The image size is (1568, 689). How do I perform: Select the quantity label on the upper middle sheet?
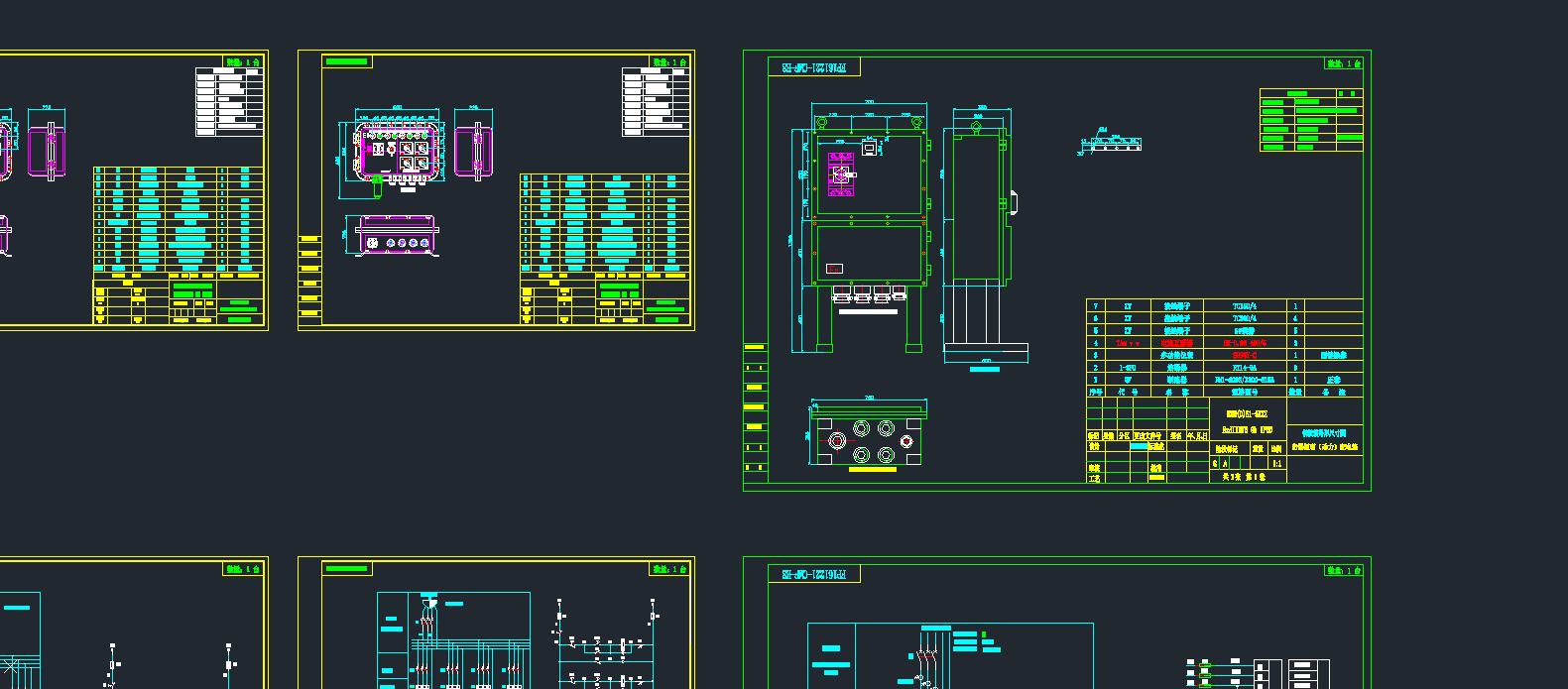(x=669, y=62)
